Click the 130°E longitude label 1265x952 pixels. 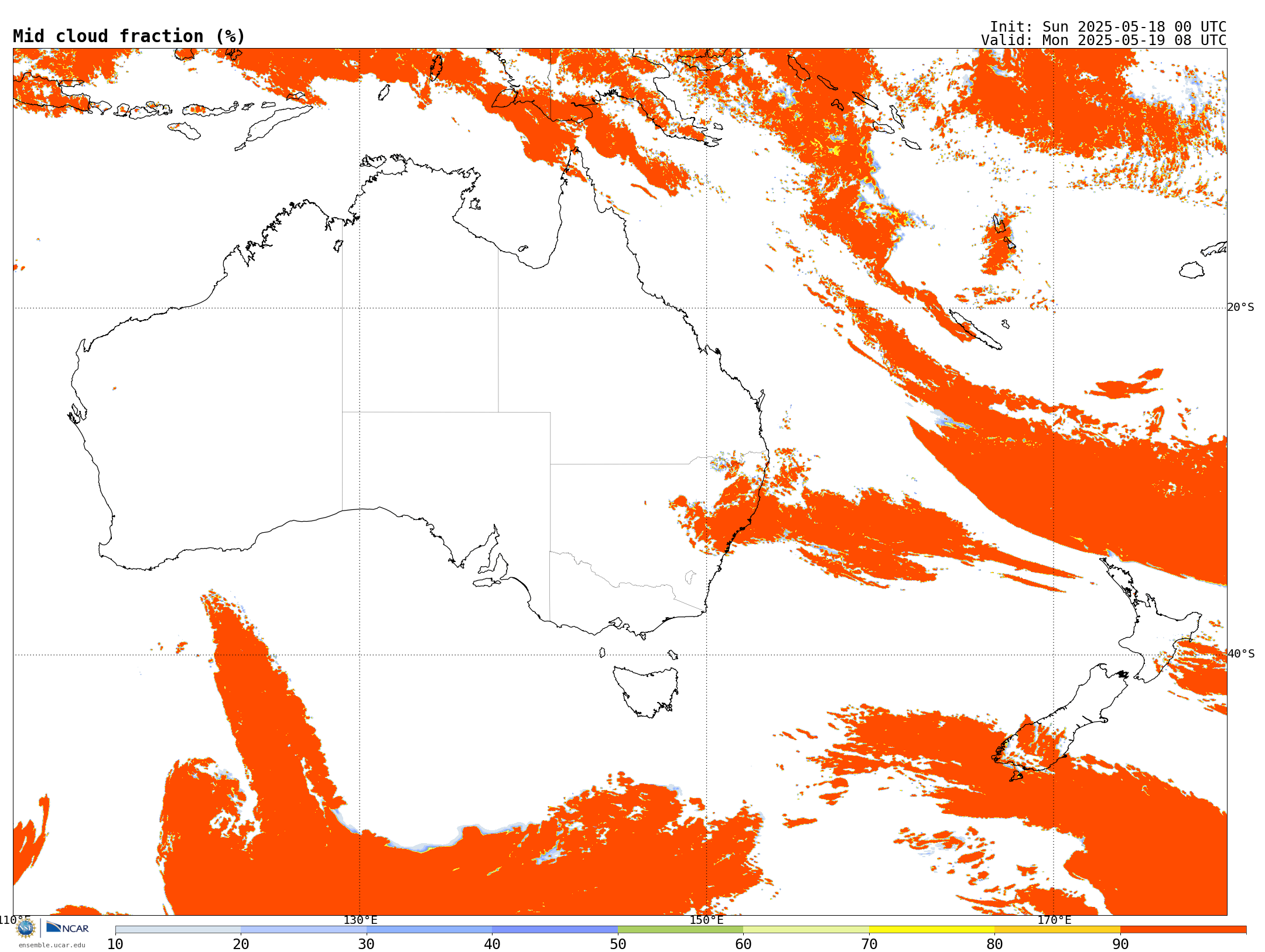tap(360, 920)
